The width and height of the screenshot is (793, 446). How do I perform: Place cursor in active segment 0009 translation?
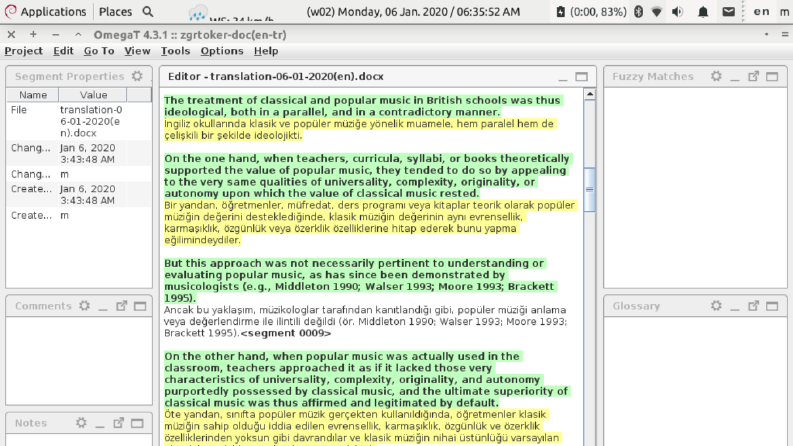[365, 322]
